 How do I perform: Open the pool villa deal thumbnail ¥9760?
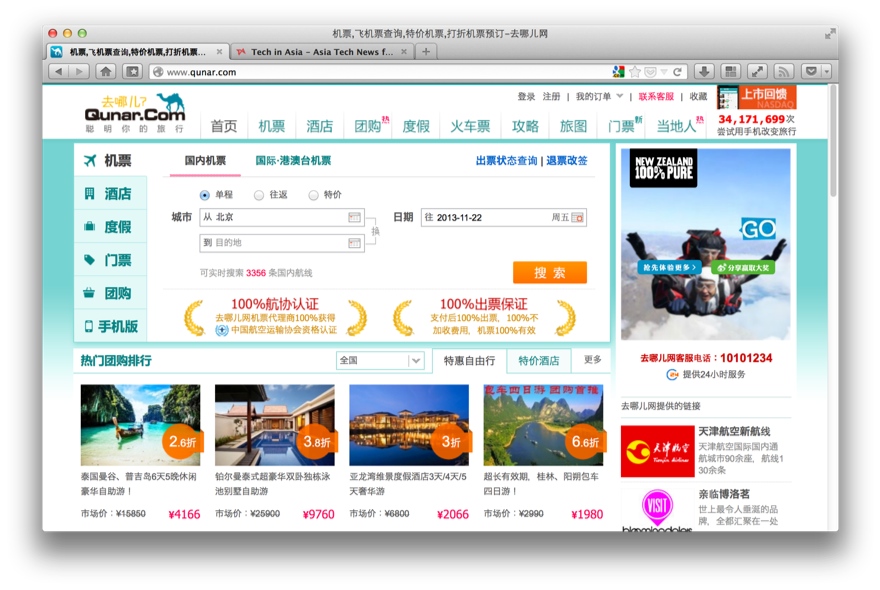[x=274, y=425]
